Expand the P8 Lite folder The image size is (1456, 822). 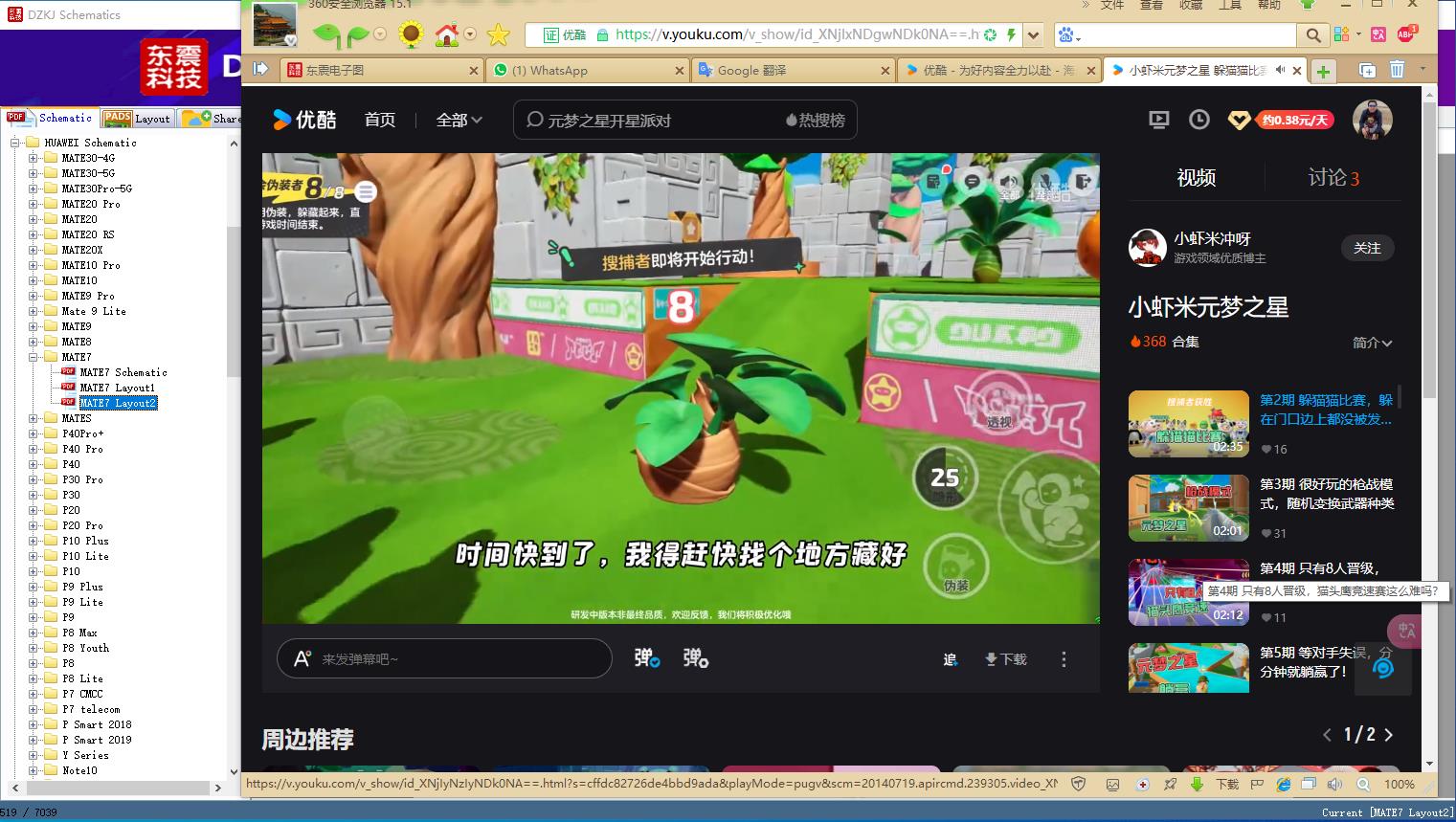[33, 678]
